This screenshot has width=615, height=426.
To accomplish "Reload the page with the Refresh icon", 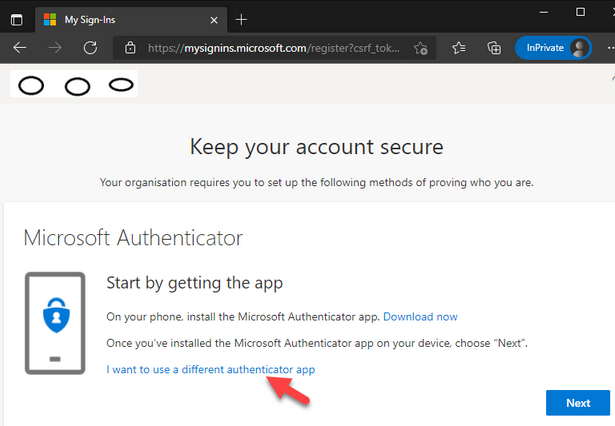I will (x=90, y=48).
